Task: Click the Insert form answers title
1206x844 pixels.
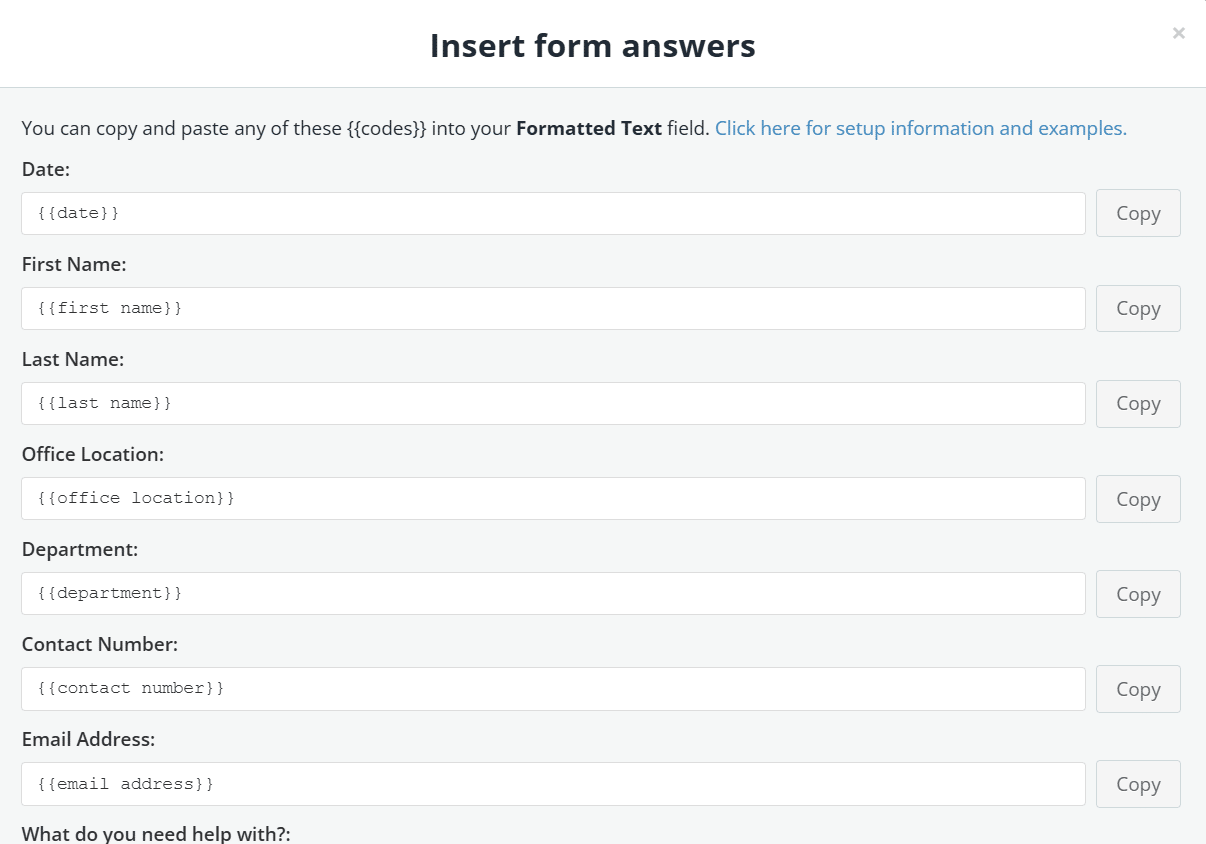Action: pyautogui.click(x=592, y=45)
